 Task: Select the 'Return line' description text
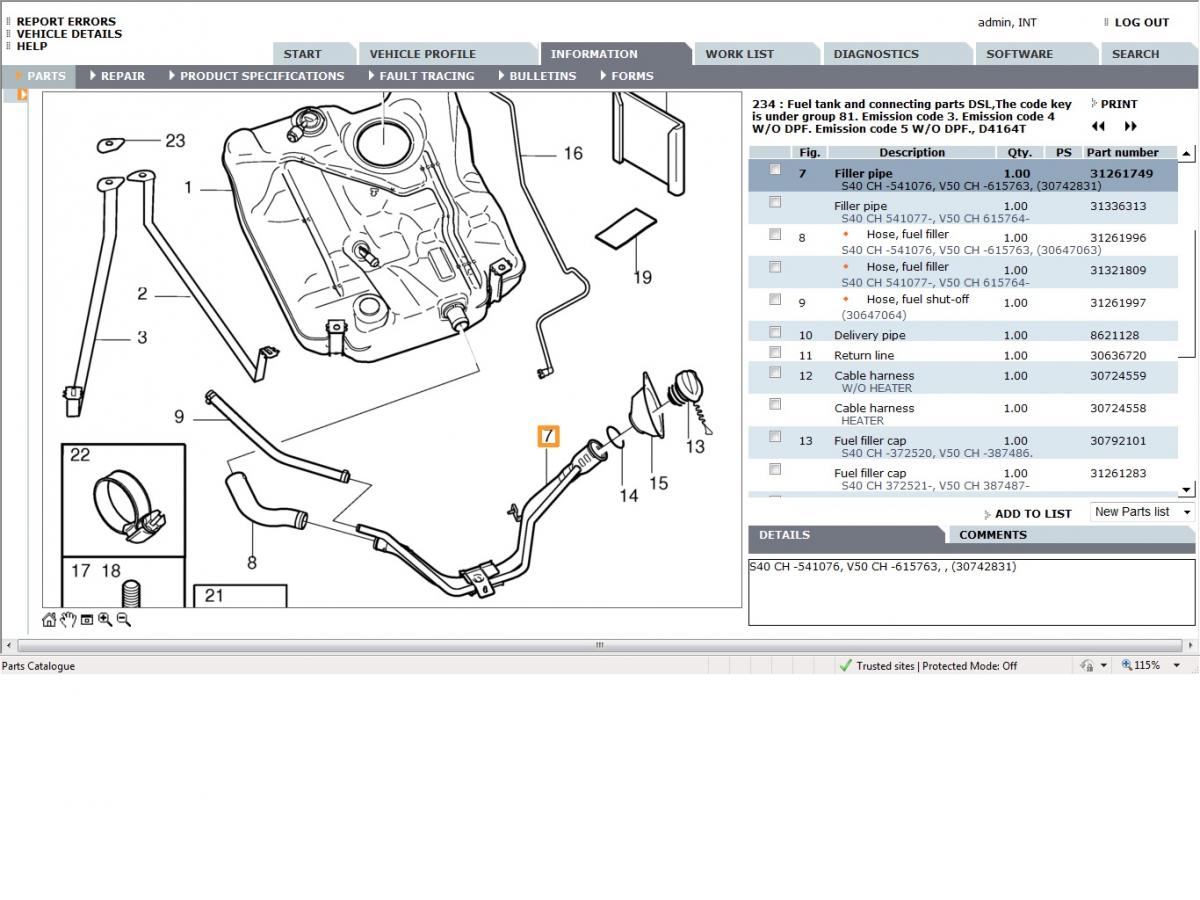864,356
